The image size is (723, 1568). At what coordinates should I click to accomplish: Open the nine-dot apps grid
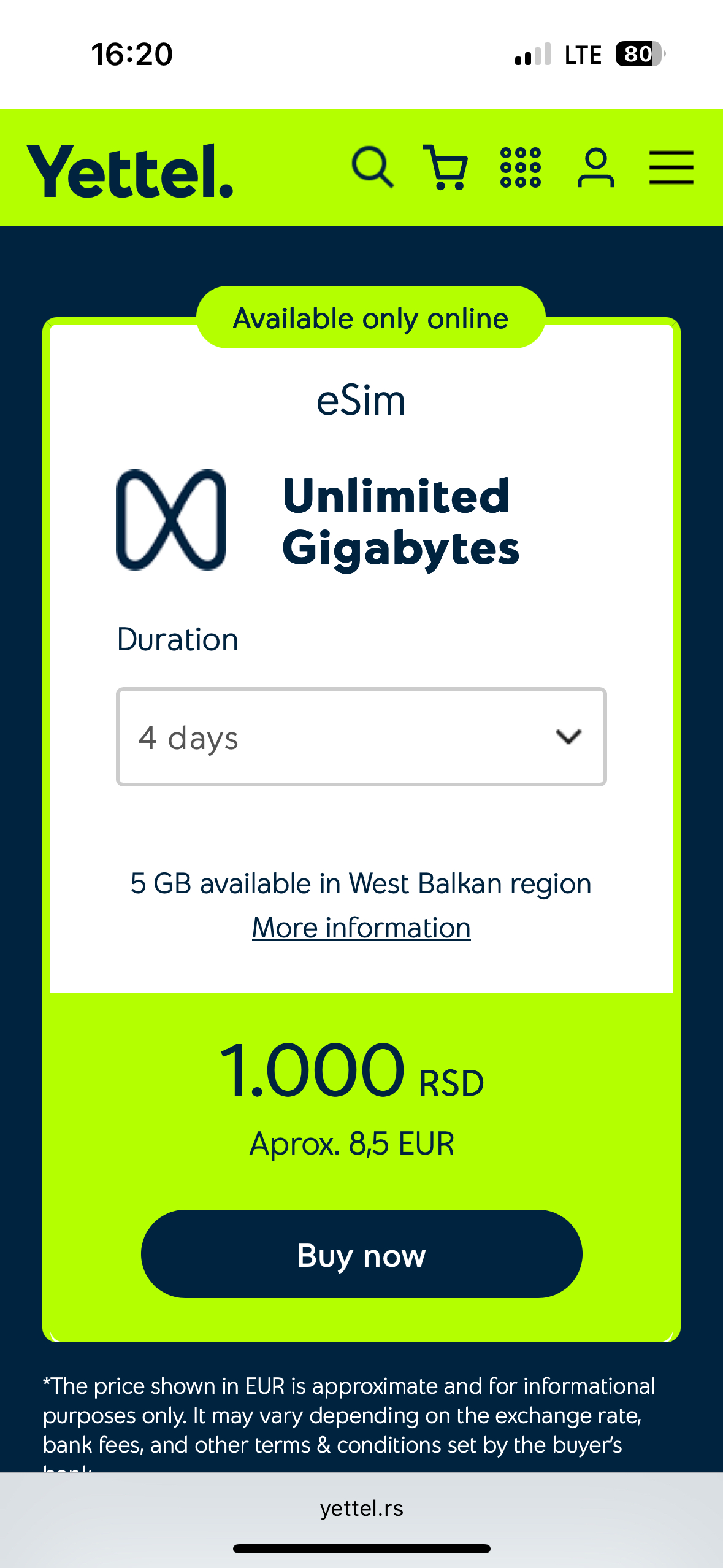coord(521,167)
